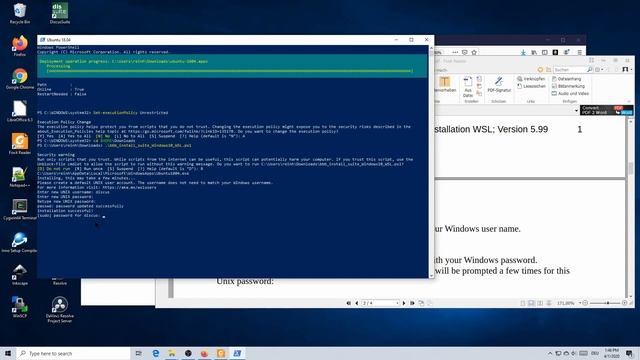Click the Foxit search magnifier icon
640x360 pixels.
pos(590,70)
